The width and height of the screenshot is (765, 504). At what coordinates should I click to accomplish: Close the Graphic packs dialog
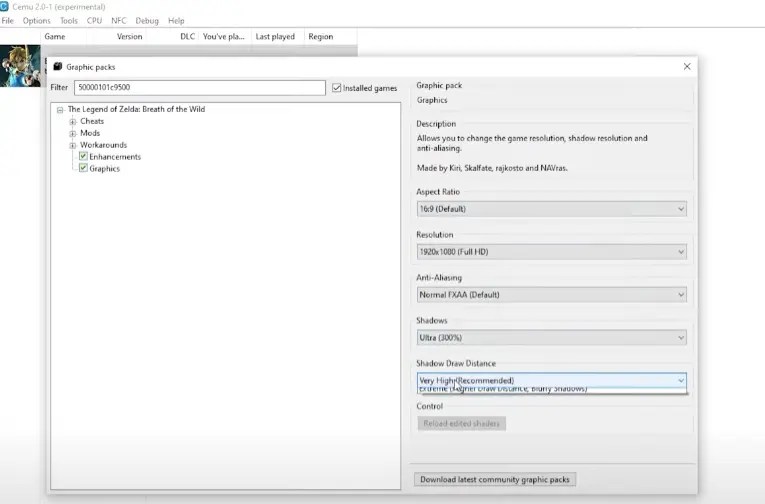pyautogui.click(x=687, y=66)
